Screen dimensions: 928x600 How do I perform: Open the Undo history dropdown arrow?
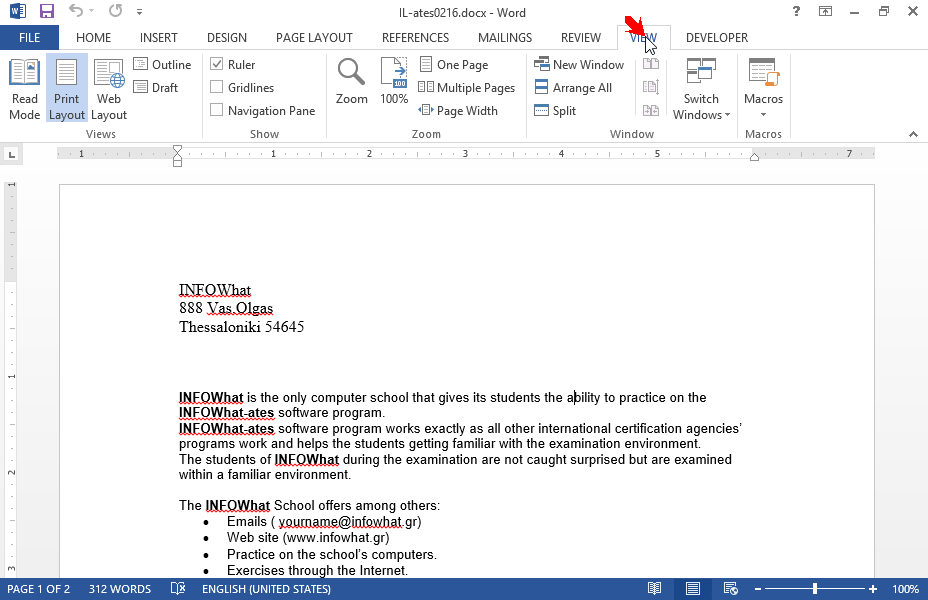[x=92, y=11]
